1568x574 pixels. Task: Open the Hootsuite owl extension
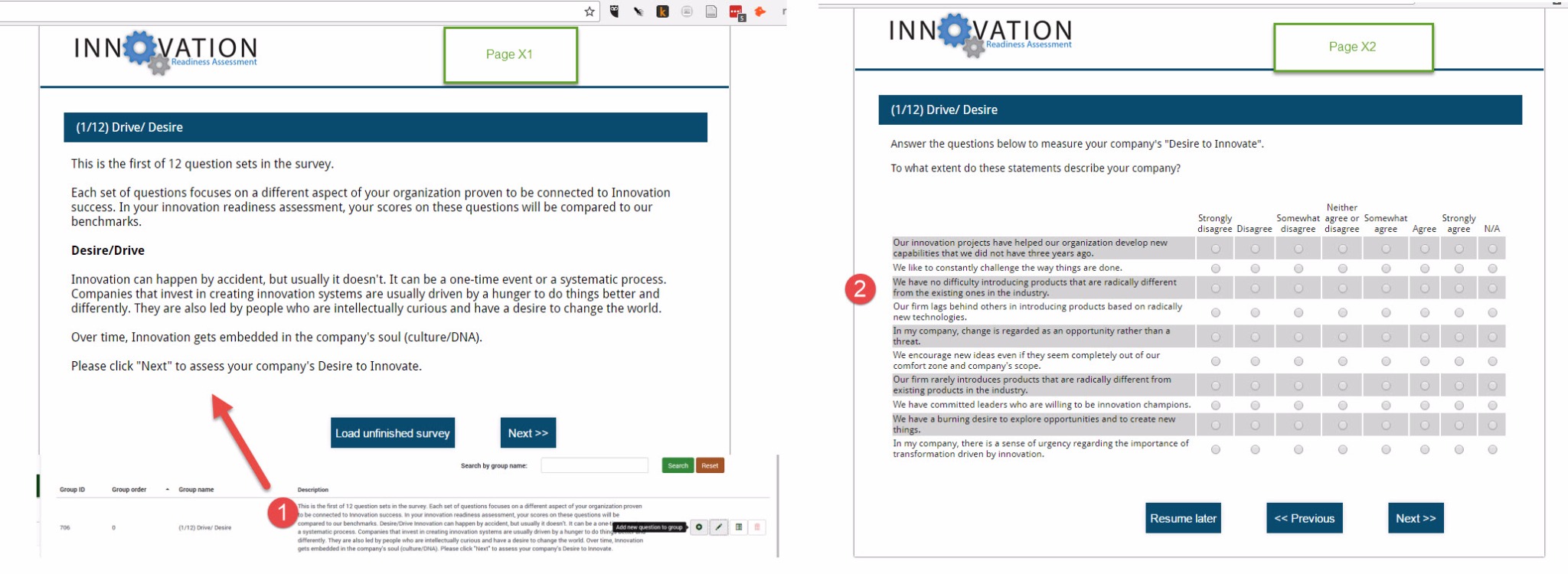point(614,11)
